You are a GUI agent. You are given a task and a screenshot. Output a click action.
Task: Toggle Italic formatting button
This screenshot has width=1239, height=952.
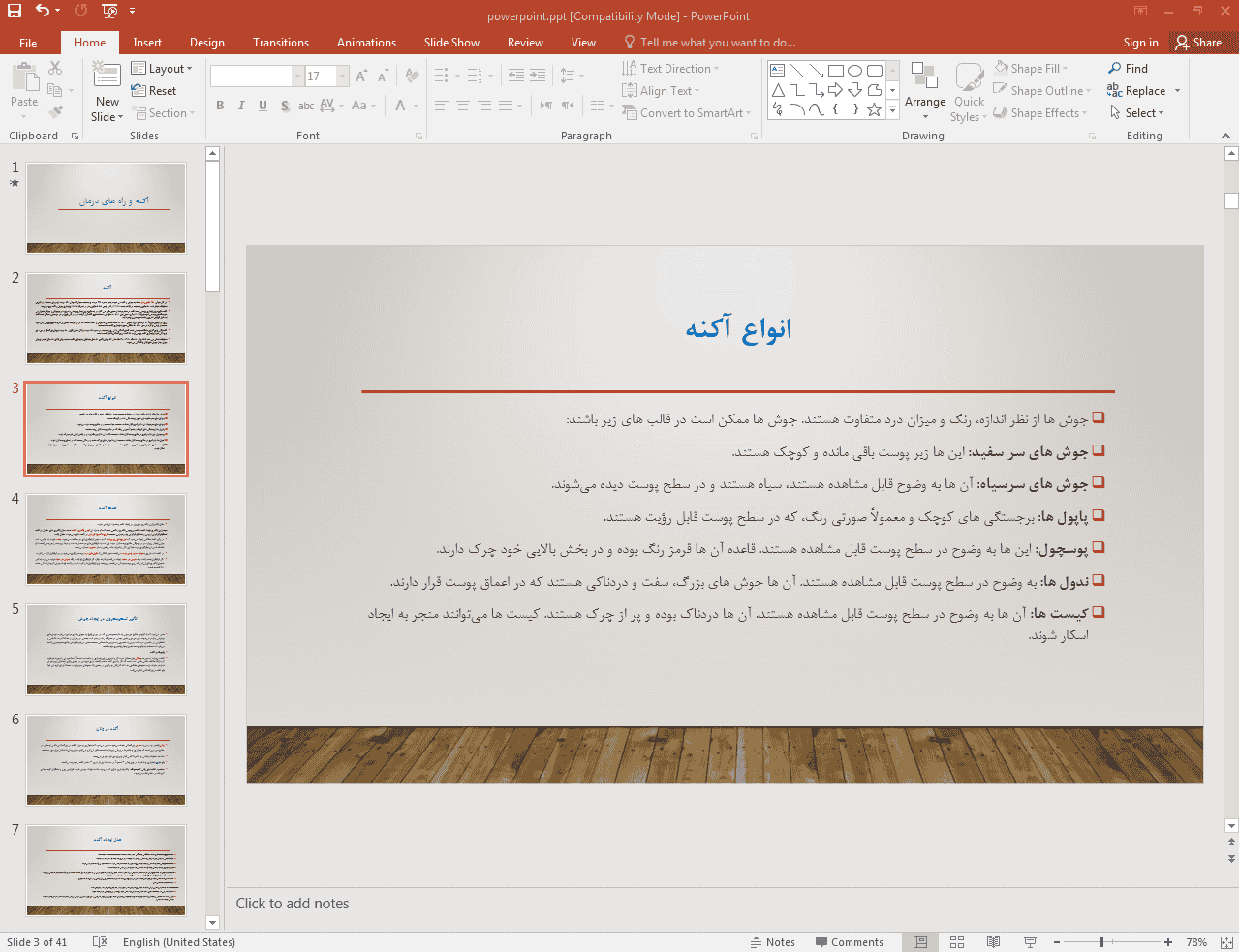[241, 106]
